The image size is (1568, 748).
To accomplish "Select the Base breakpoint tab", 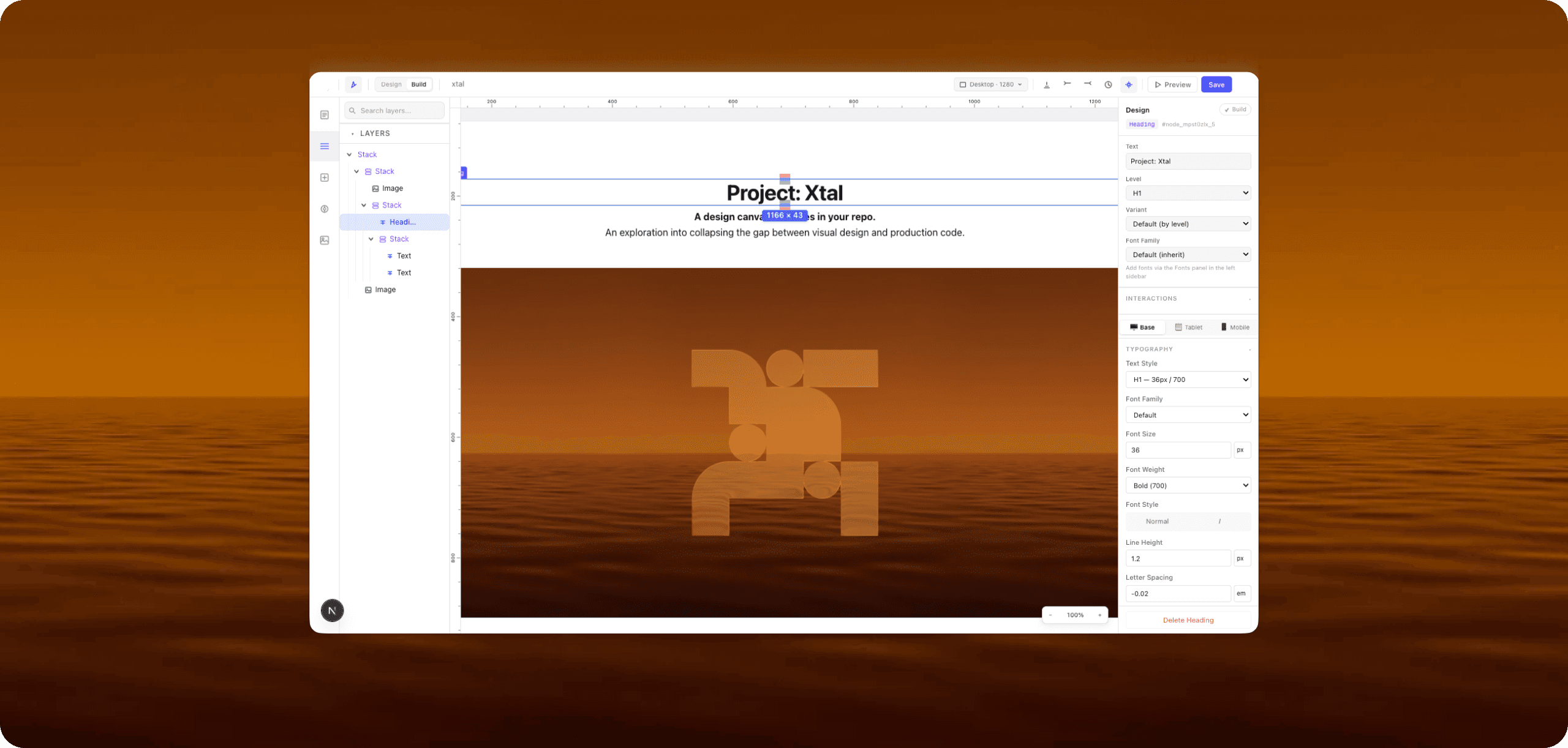I will [x=1142, y=327].
